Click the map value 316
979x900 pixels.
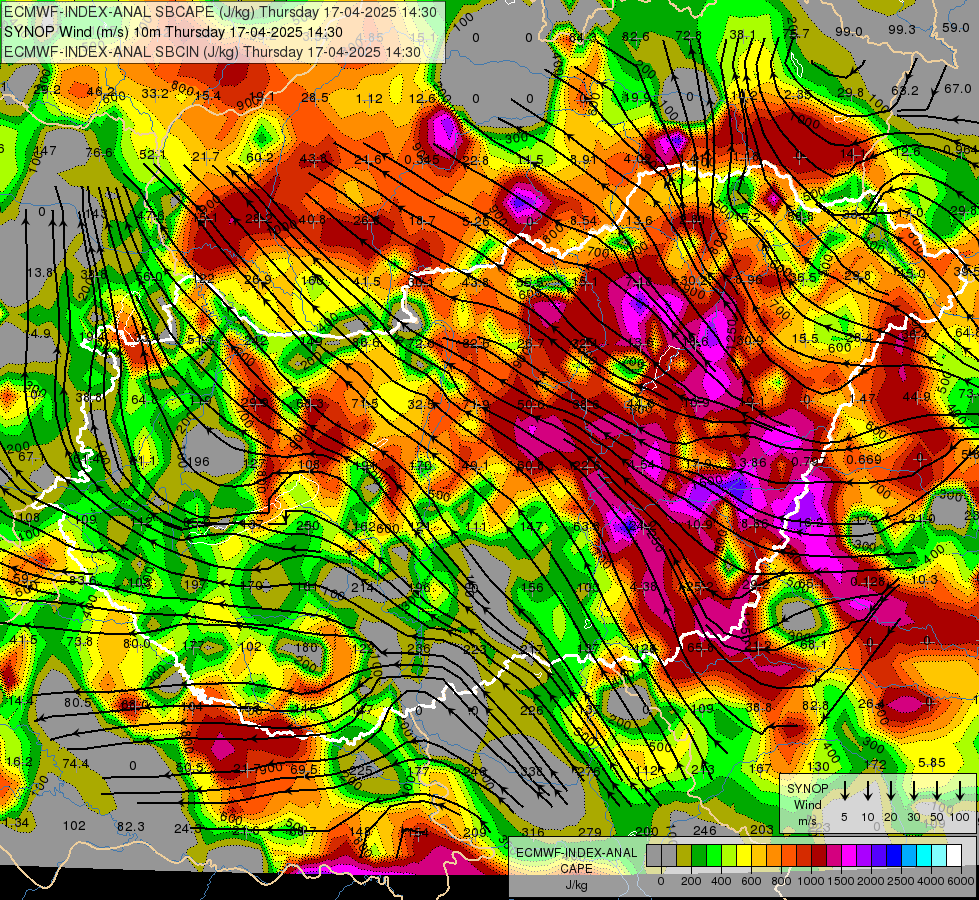533,832
